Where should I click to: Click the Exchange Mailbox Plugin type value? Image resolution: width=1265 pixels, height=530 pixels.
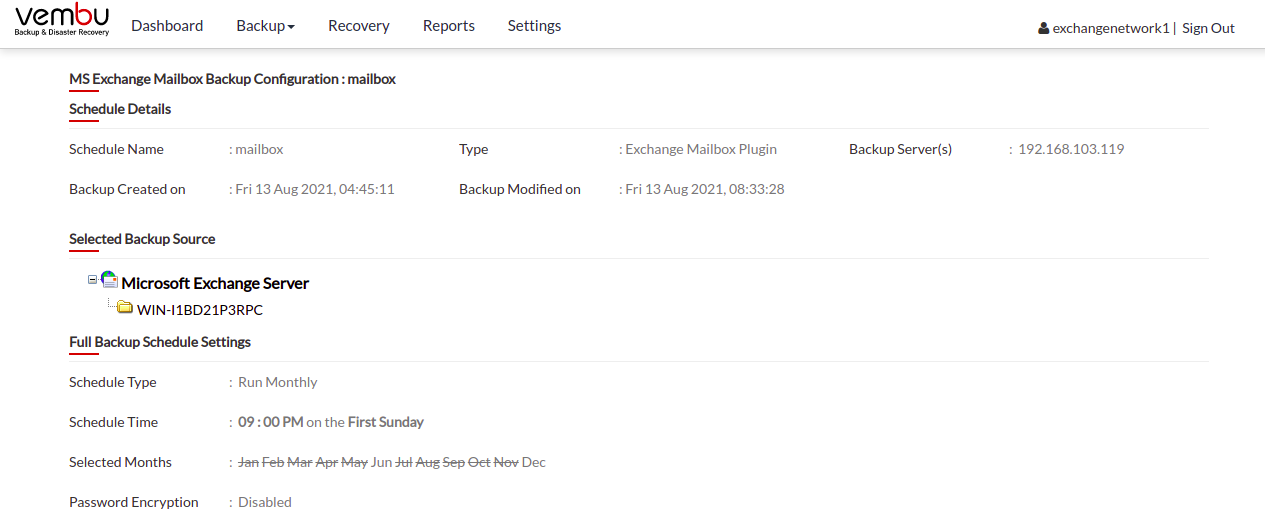coord(701,149)
